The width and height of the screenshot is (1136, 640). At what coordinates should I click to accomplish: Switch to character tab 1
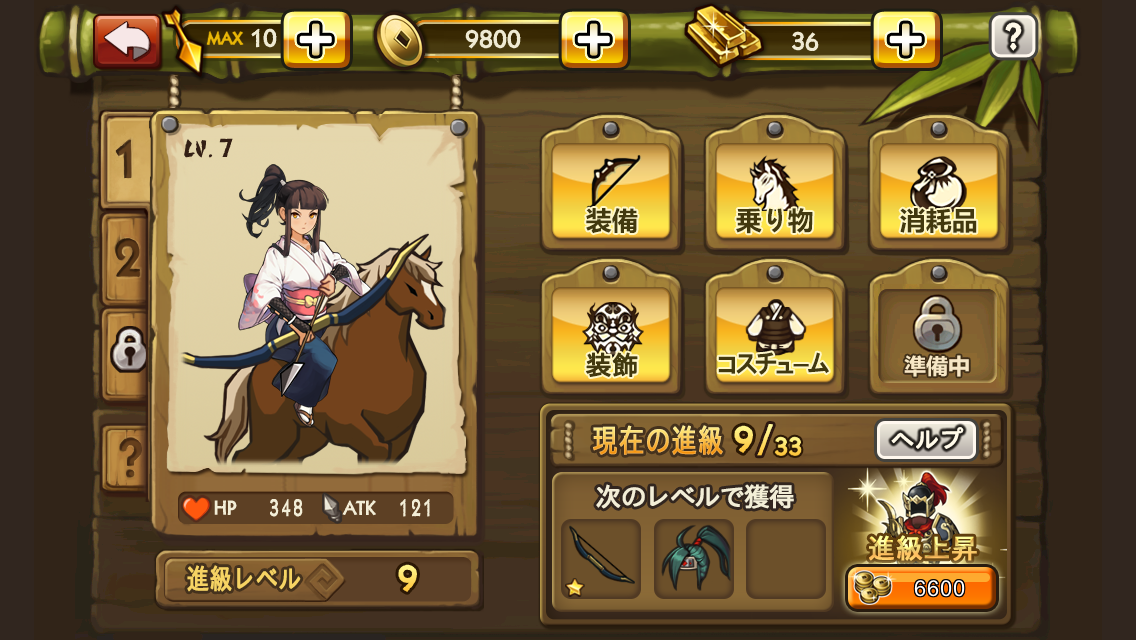(126, 160)
